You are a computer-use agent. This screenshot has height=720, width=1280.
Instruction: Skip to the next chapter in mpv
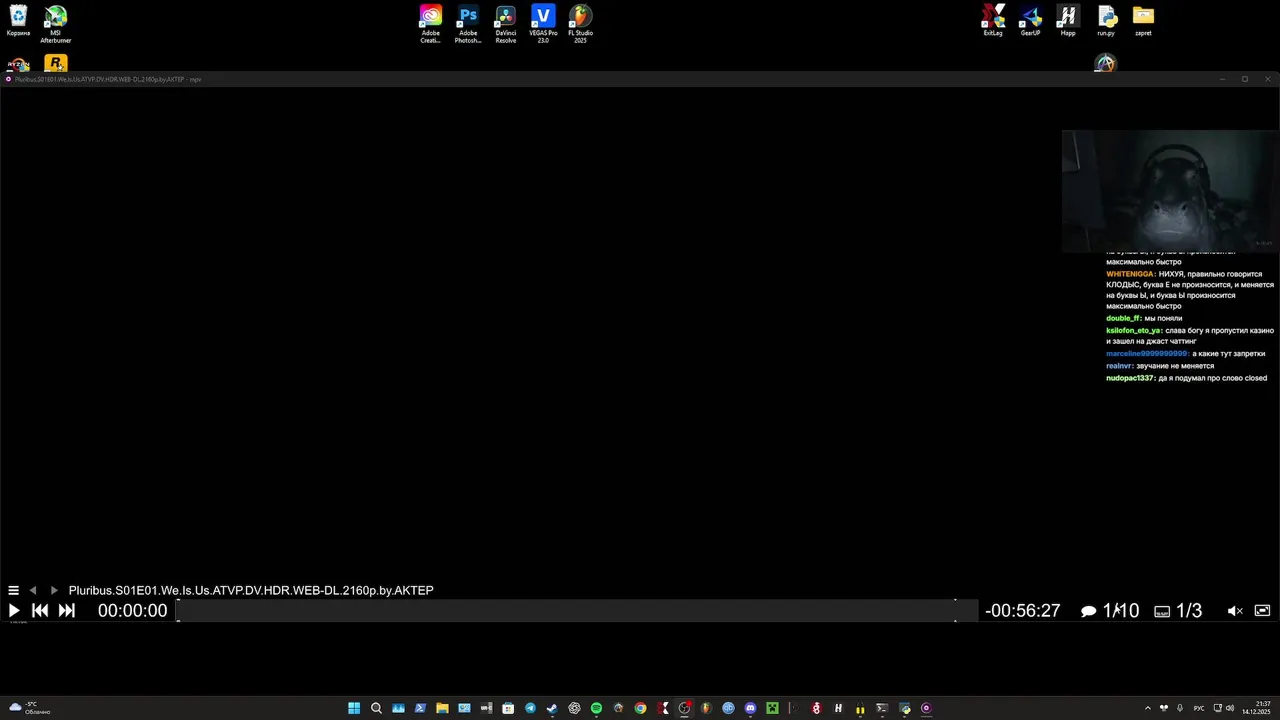(67, 610)
